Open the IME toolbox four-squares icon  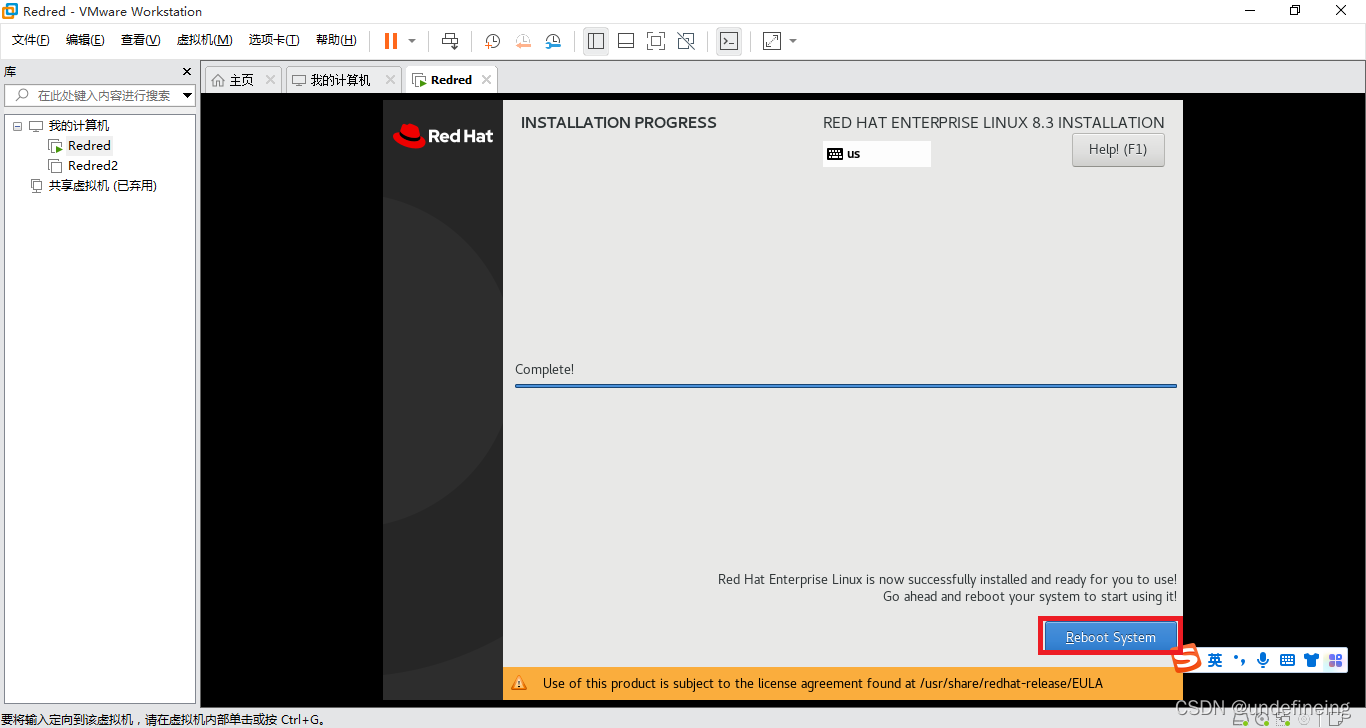point(1335,660)
